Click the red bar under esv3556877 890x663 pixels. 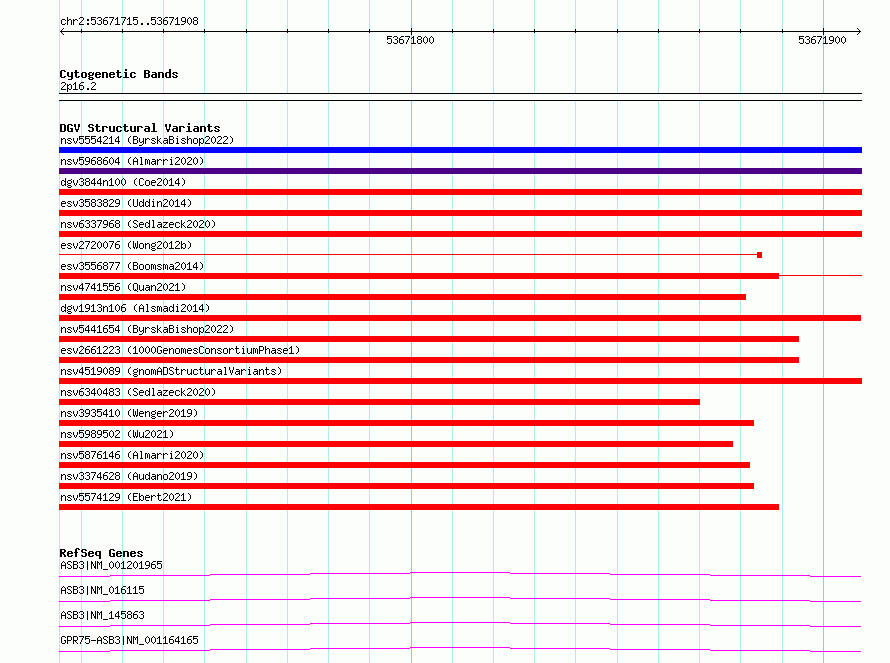(419, 276)
